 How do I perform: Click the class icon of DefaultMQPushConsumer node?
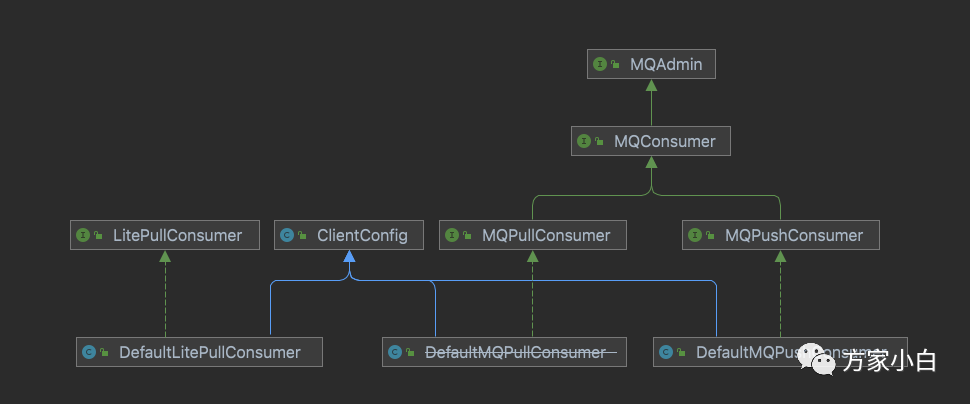pos(666,352)
